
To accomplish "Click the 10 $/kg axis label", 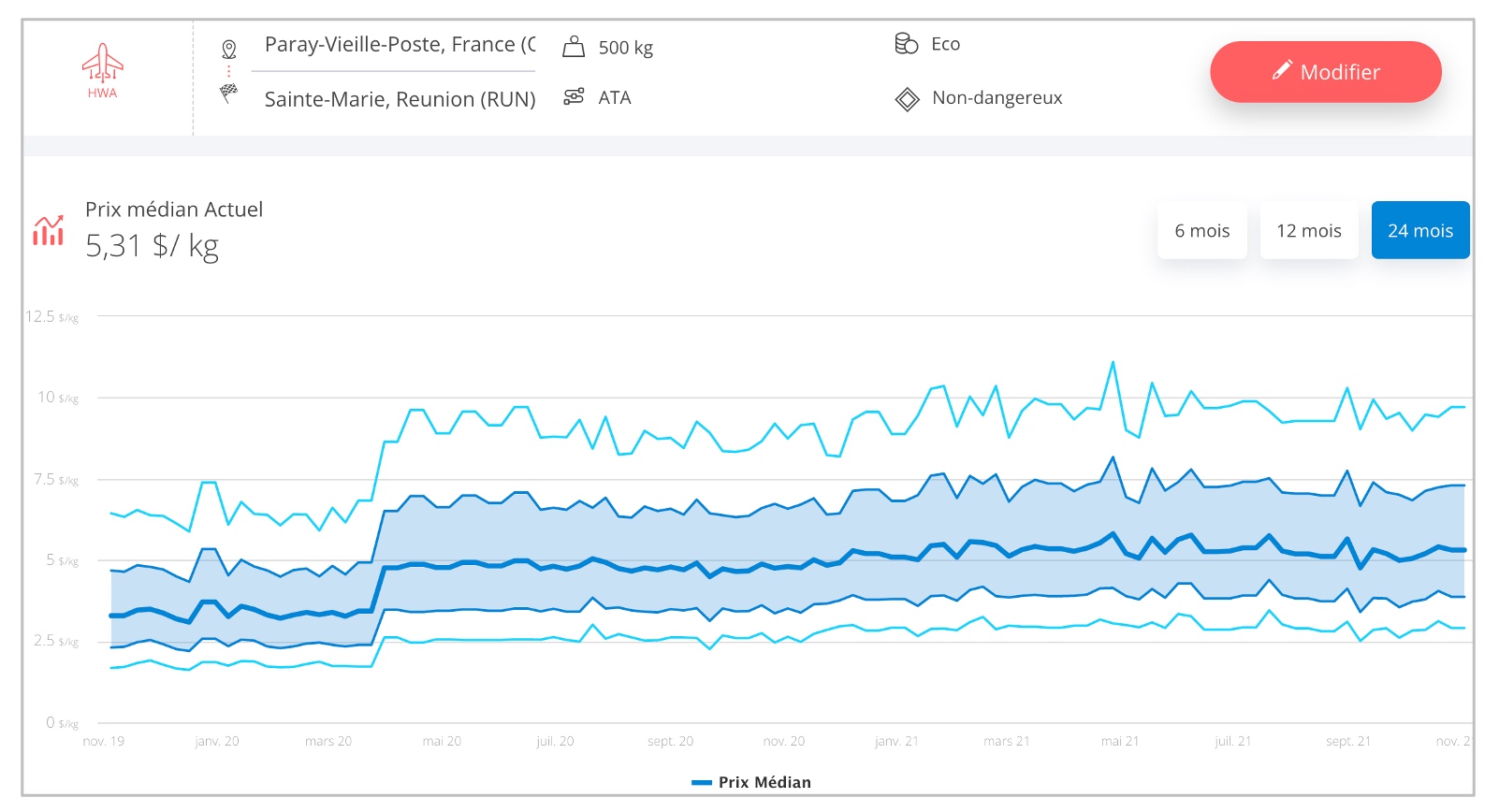I will click(x=57, y=398).
